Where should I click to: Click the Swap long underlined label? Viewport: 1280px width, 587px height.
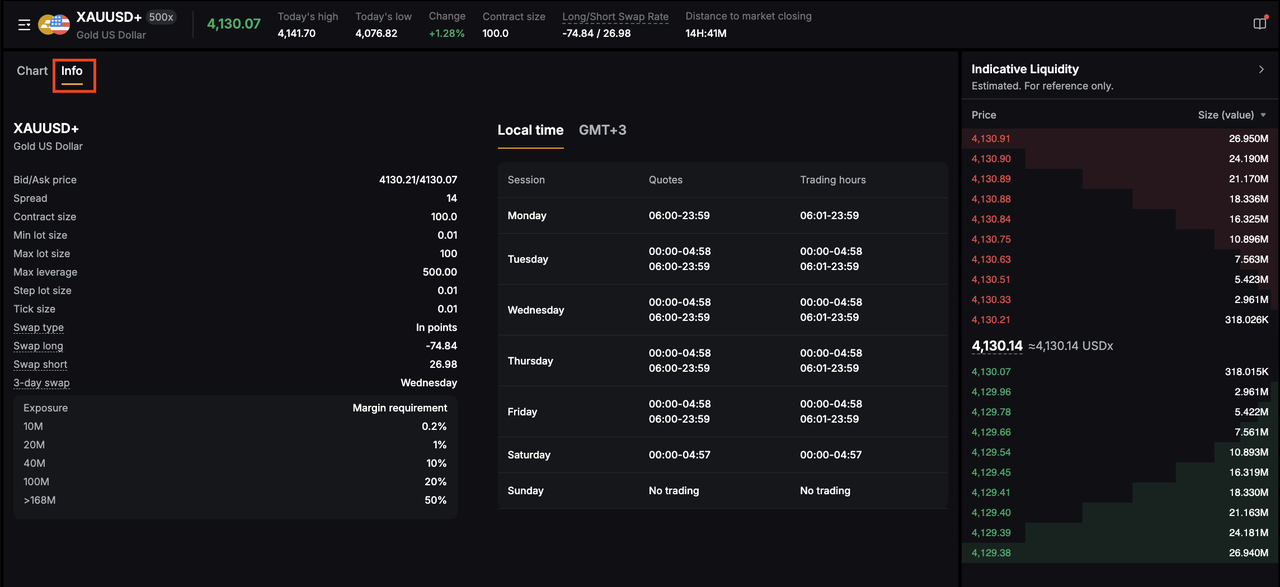38,346
